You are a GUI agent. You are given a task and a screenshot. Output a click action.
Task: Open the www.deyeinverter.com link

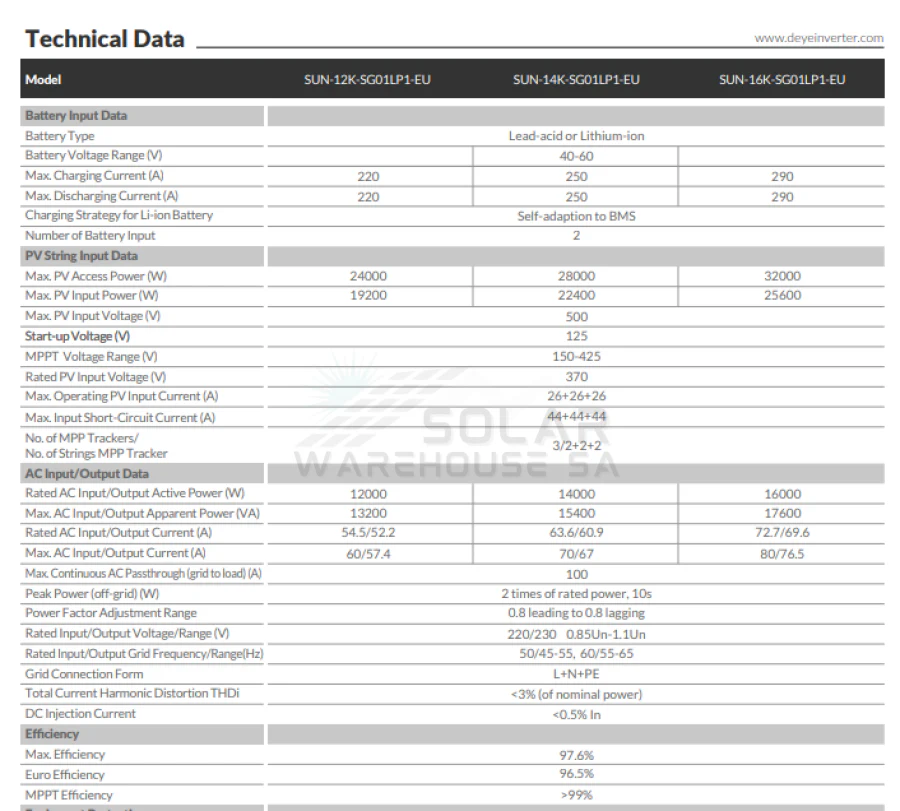click(x=818, y=38)
